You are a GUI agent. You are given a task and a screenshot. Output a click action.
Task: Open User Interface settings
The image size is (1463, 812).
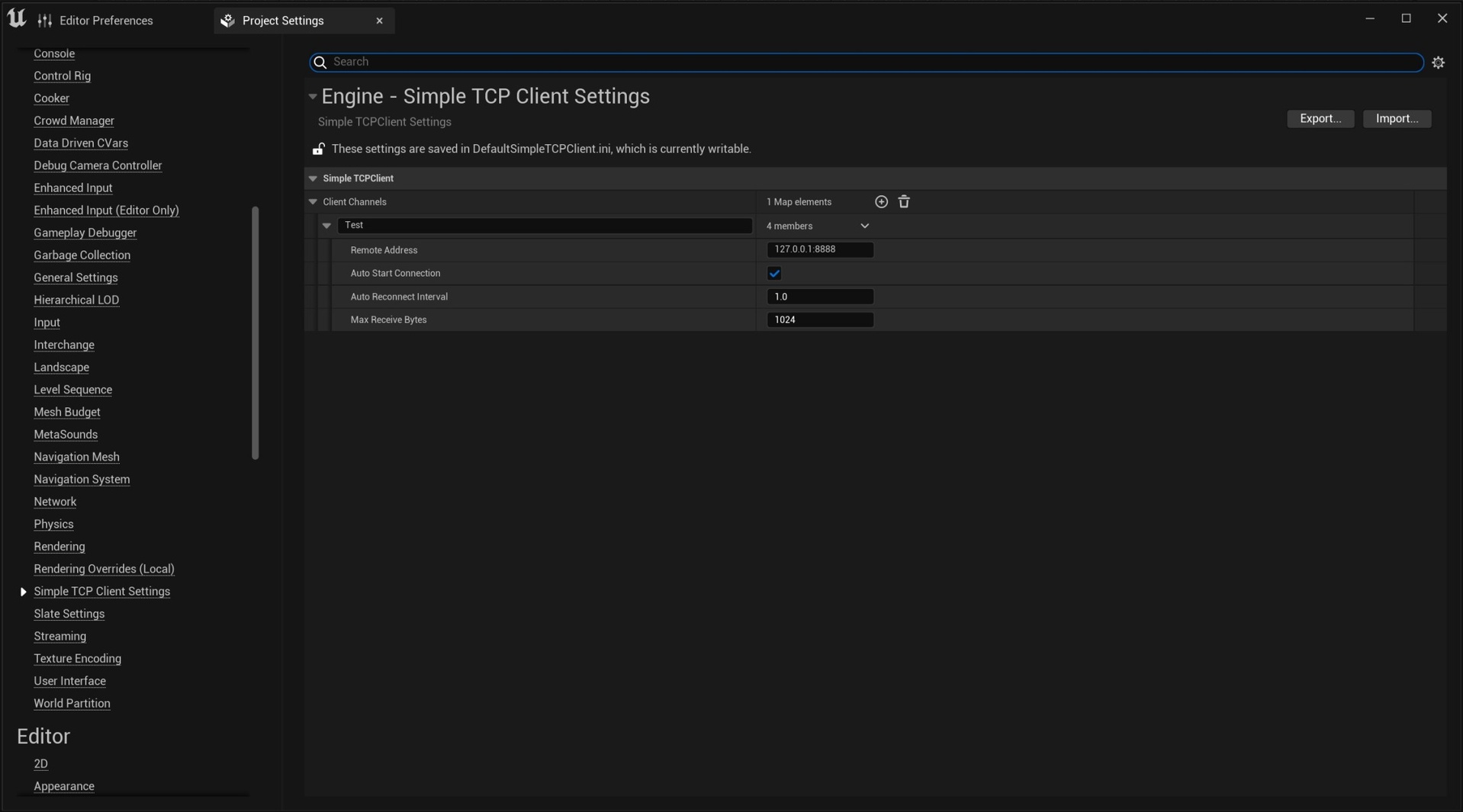69,682
